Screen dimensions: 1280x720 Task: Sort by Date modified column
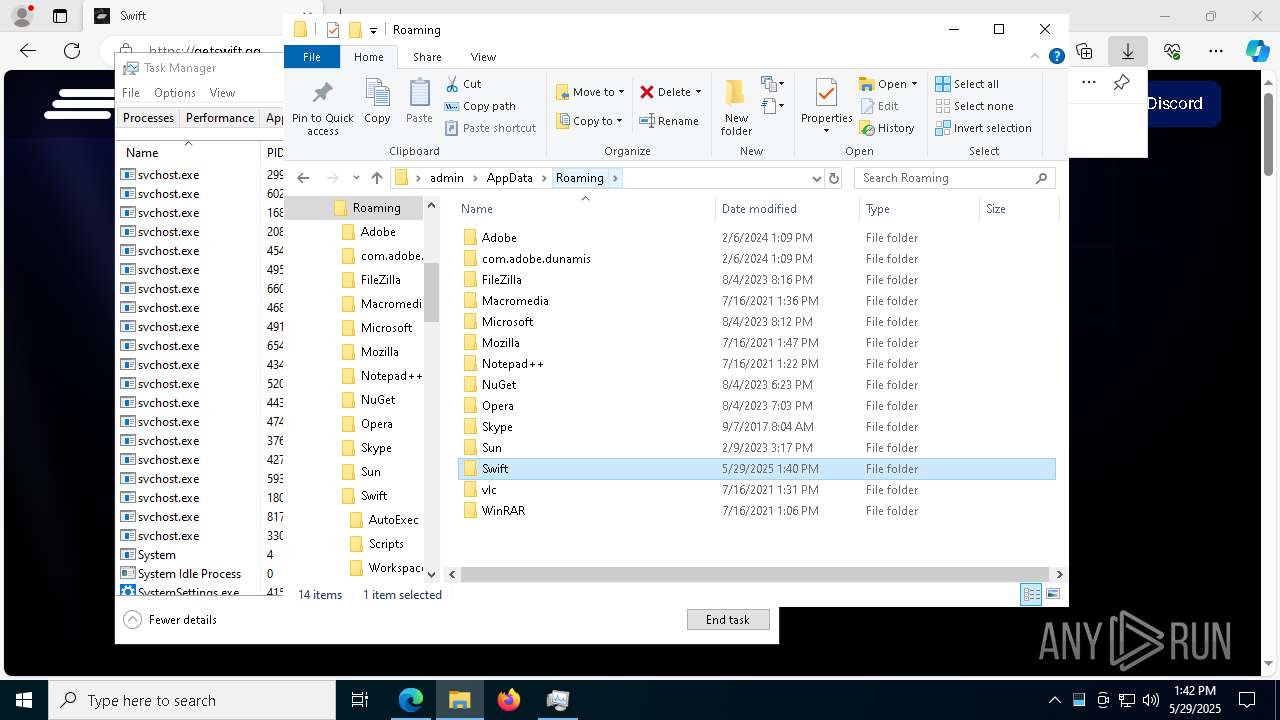point(787,209)
